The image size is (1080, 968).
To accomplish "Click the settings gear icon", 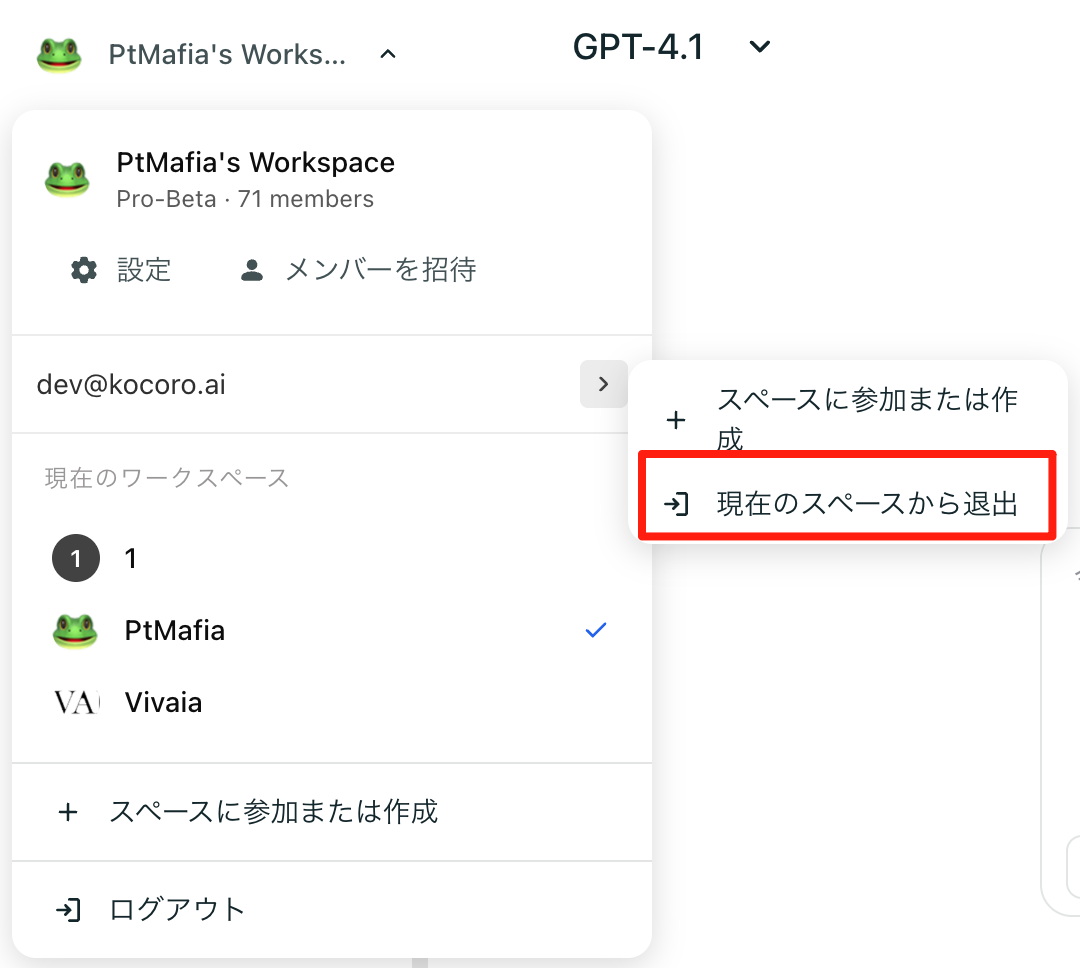I will (85, 270).
